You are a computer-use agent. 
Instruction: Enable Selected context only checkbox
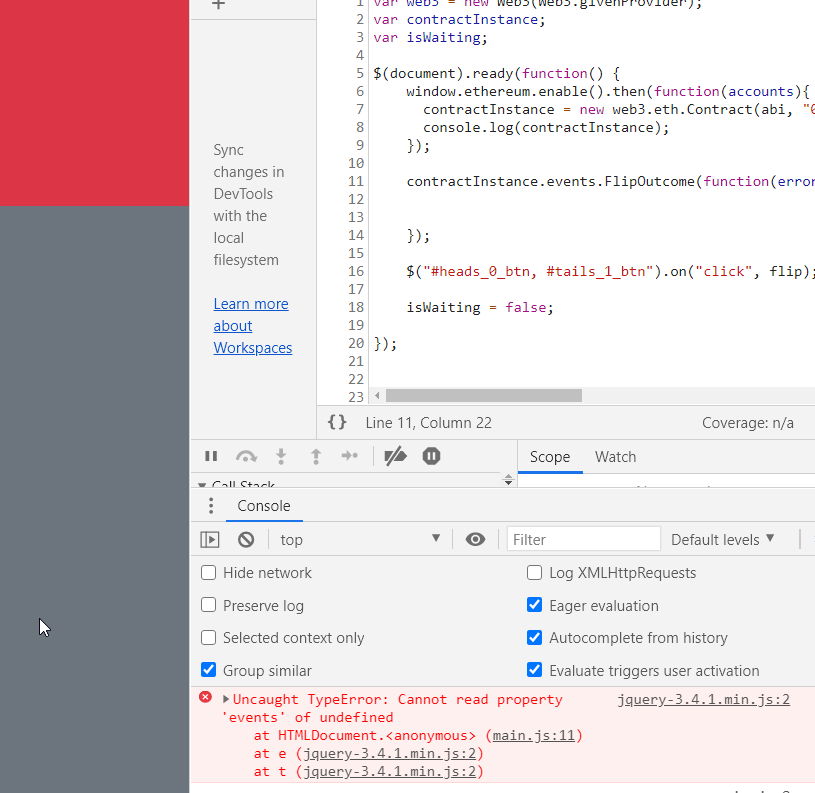point(208,638)
